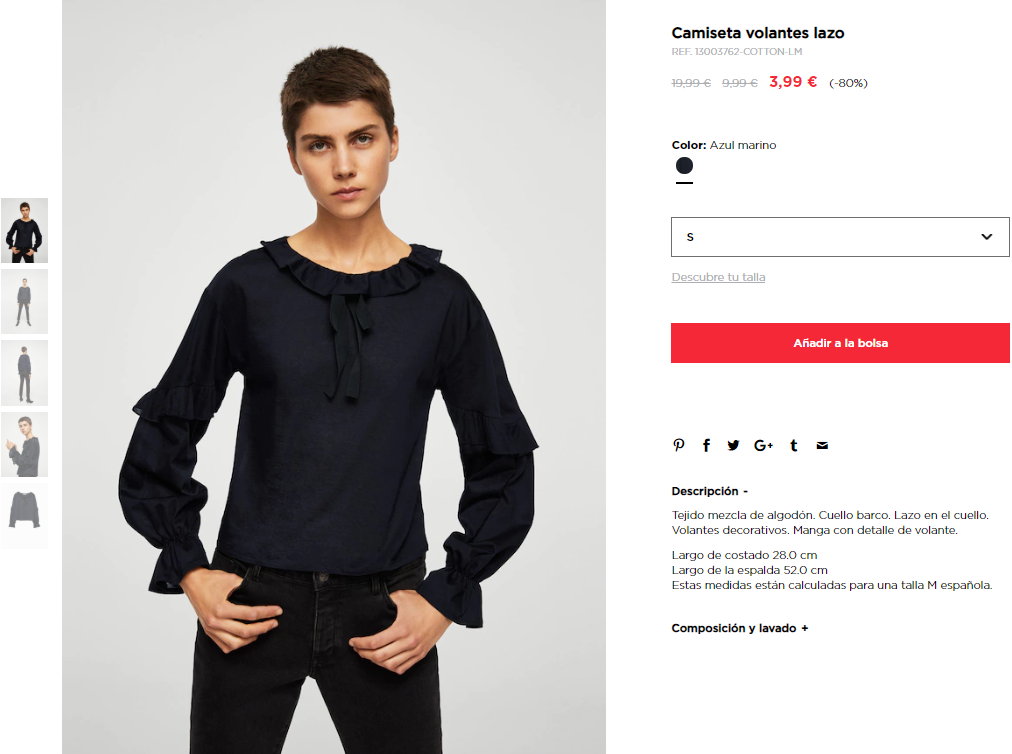Collapse the Descripción section
1012x754 pixels.
709,491
